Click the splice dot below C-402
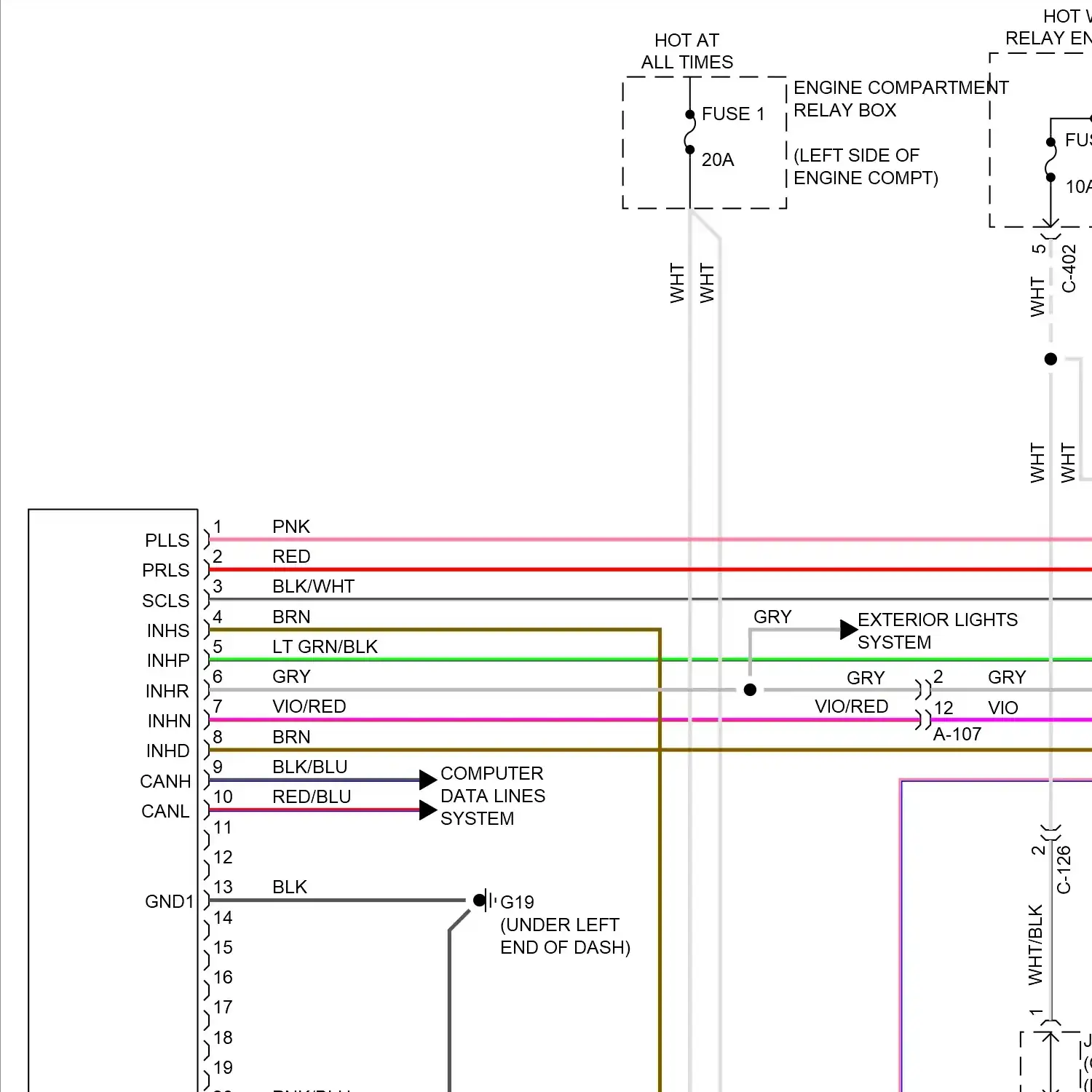The height and width of the screenshot is (1092, 1092). point(1051,359)
